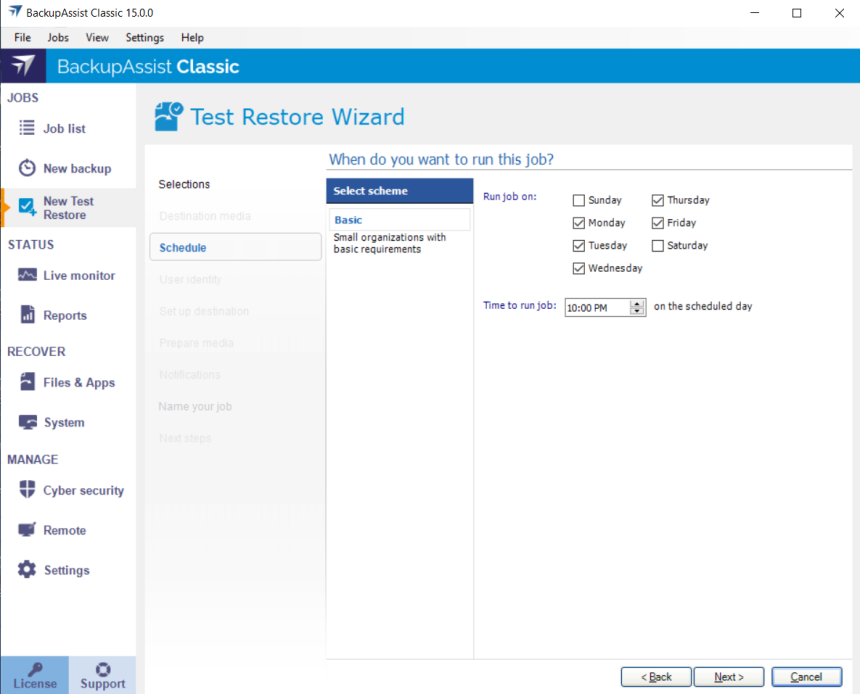
Task: Open Cyber security shield icon
Action: click(x=27, y=490)
